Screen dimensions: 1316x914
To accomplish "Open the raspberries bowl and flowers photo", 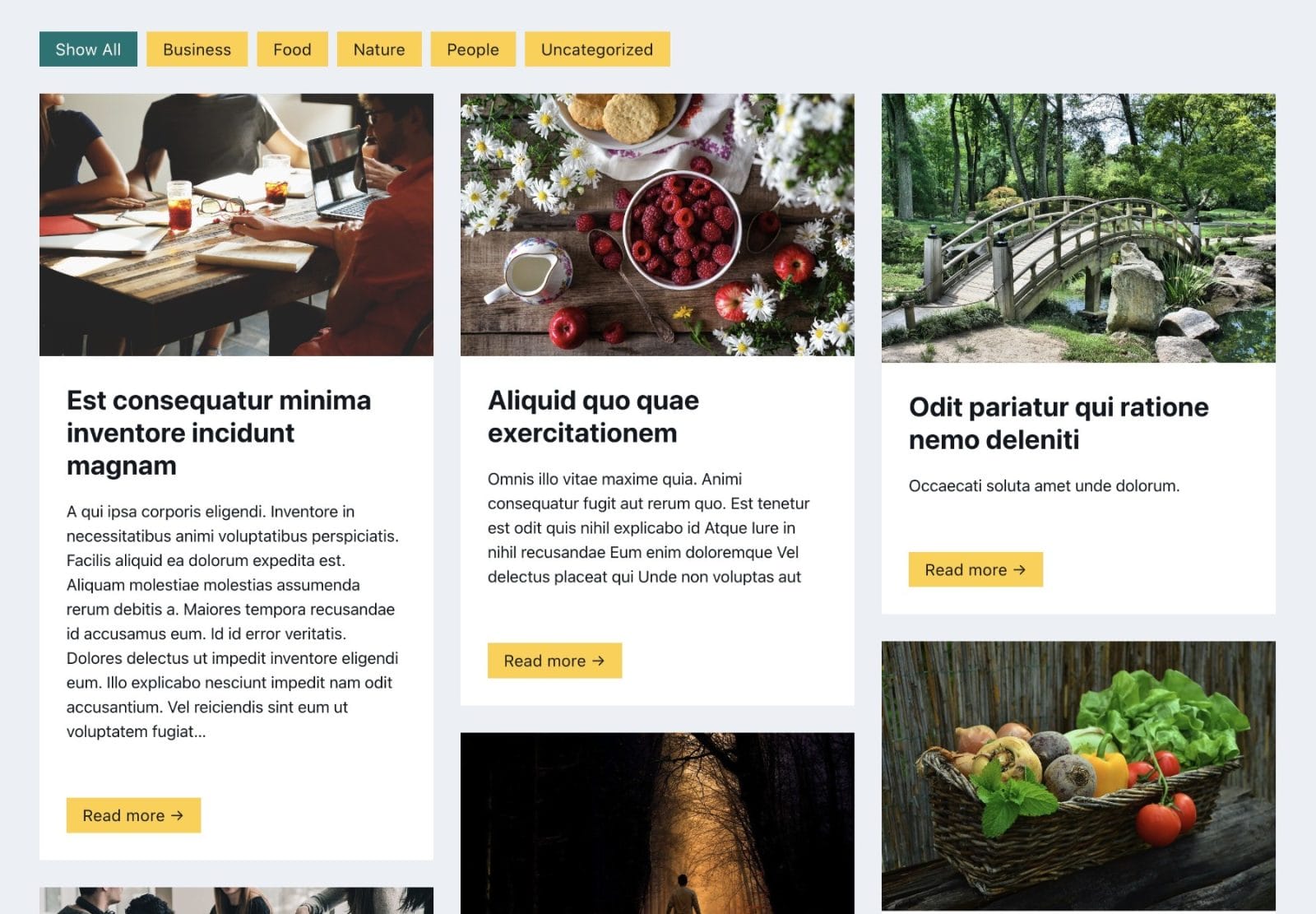I will pos(657,225).
